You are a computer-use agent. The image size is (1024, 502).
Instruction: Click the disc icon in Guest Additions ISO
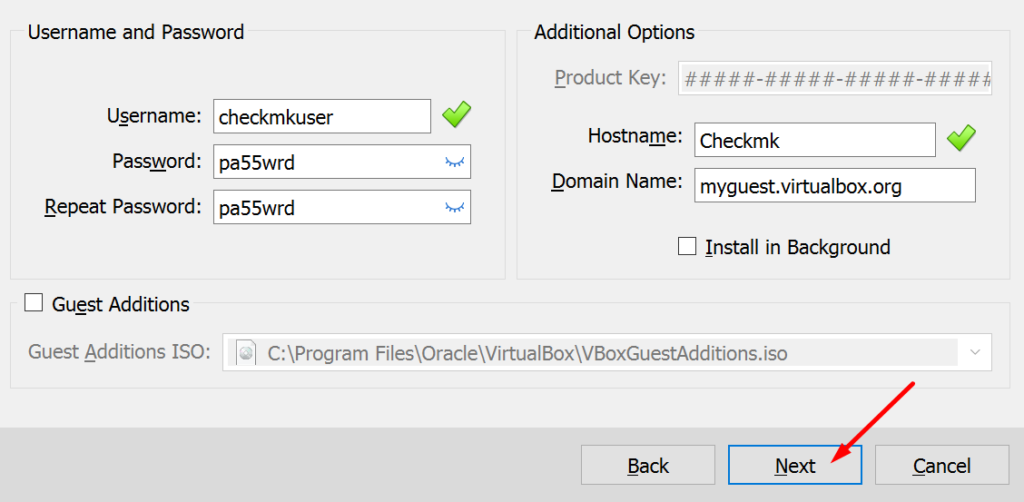tap(246, 353)
